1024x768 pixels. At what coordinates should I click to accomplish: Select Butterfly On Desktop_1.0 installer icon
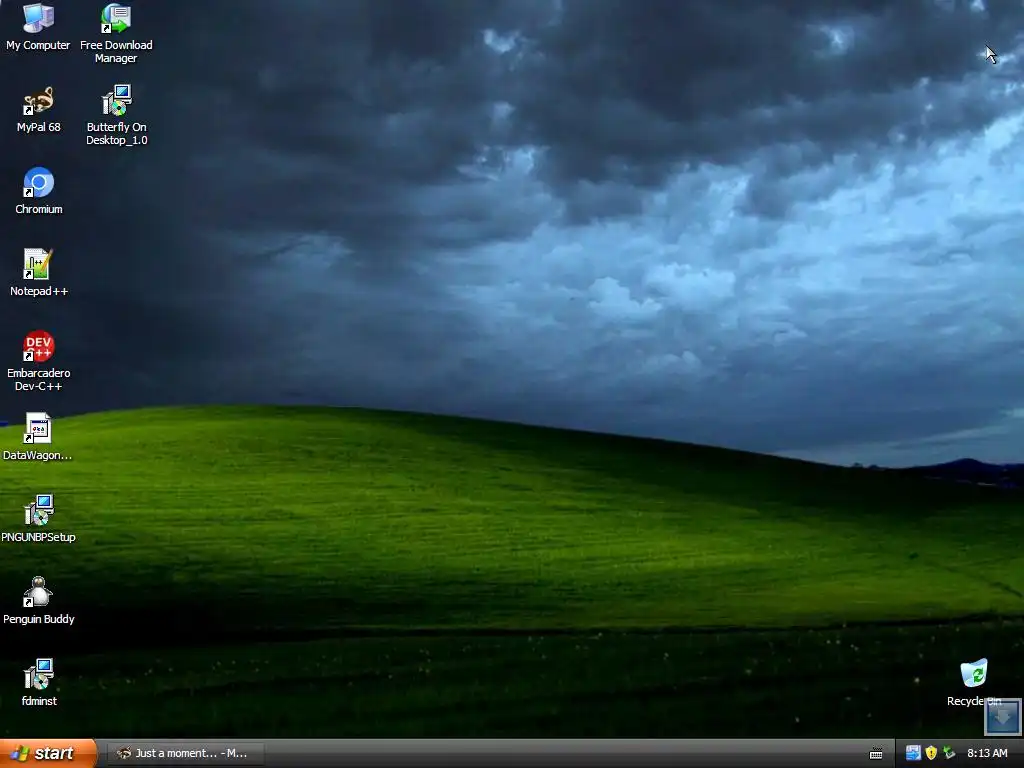coord(117,114)
